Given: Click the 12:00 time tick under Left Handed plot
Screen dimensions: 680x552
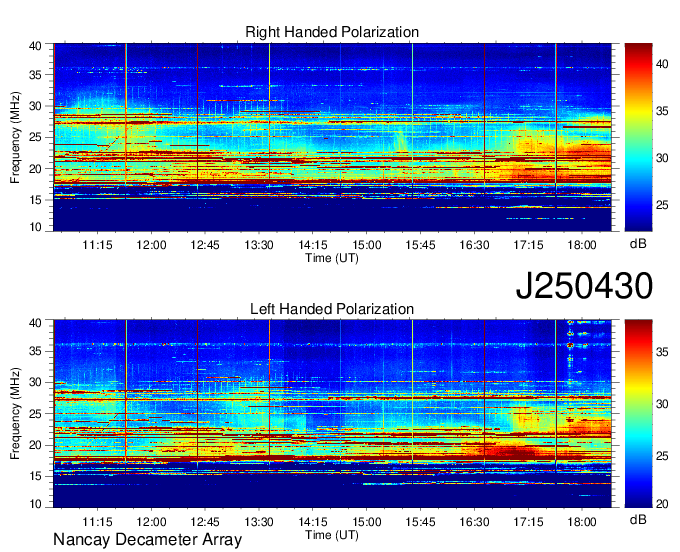Looking at the screenshot, I should click(151, 522).
